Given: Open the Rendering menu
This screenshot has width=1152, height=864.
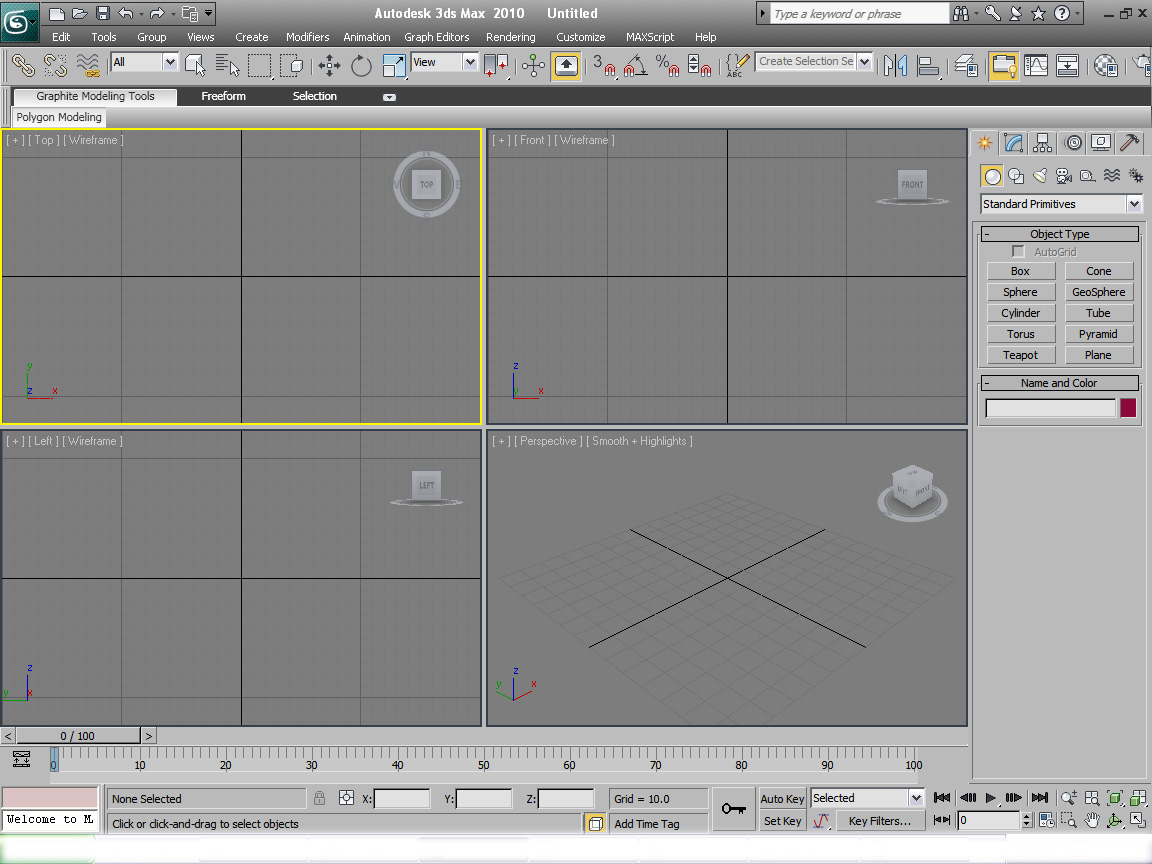Looking at the screenshot, I should pos(511,37).
